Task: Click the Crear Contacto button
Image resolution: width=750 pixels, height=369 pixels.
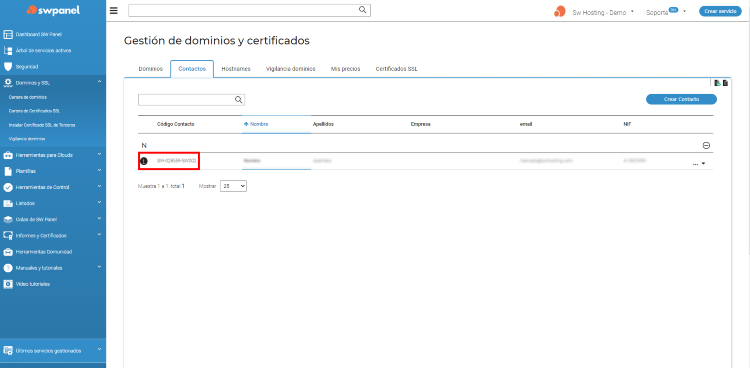Action: click(682, 99)
